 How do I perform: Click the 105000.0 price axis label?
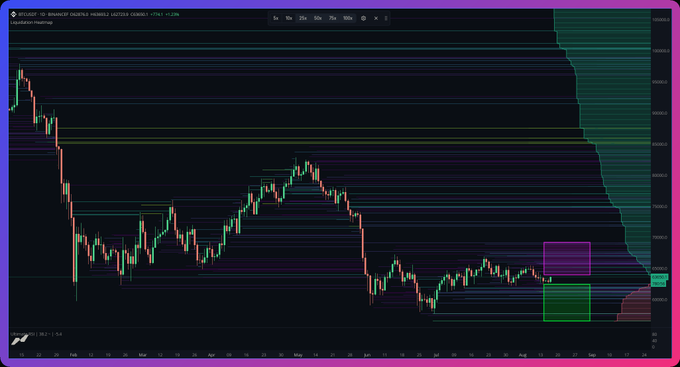[x=660, y=20]
